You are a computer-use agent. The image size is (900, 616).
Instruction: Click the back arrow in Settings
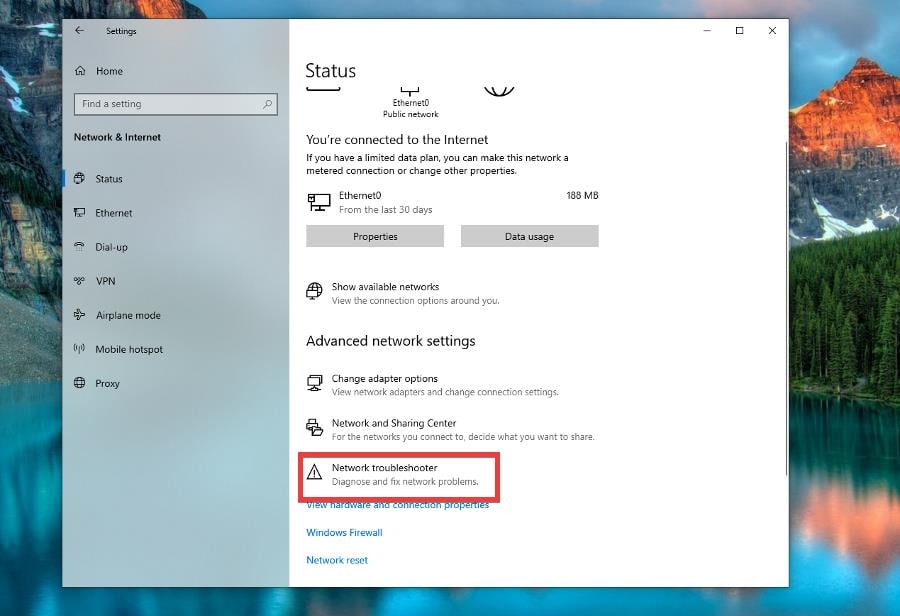pyautogui.click(x=79, y=30)
